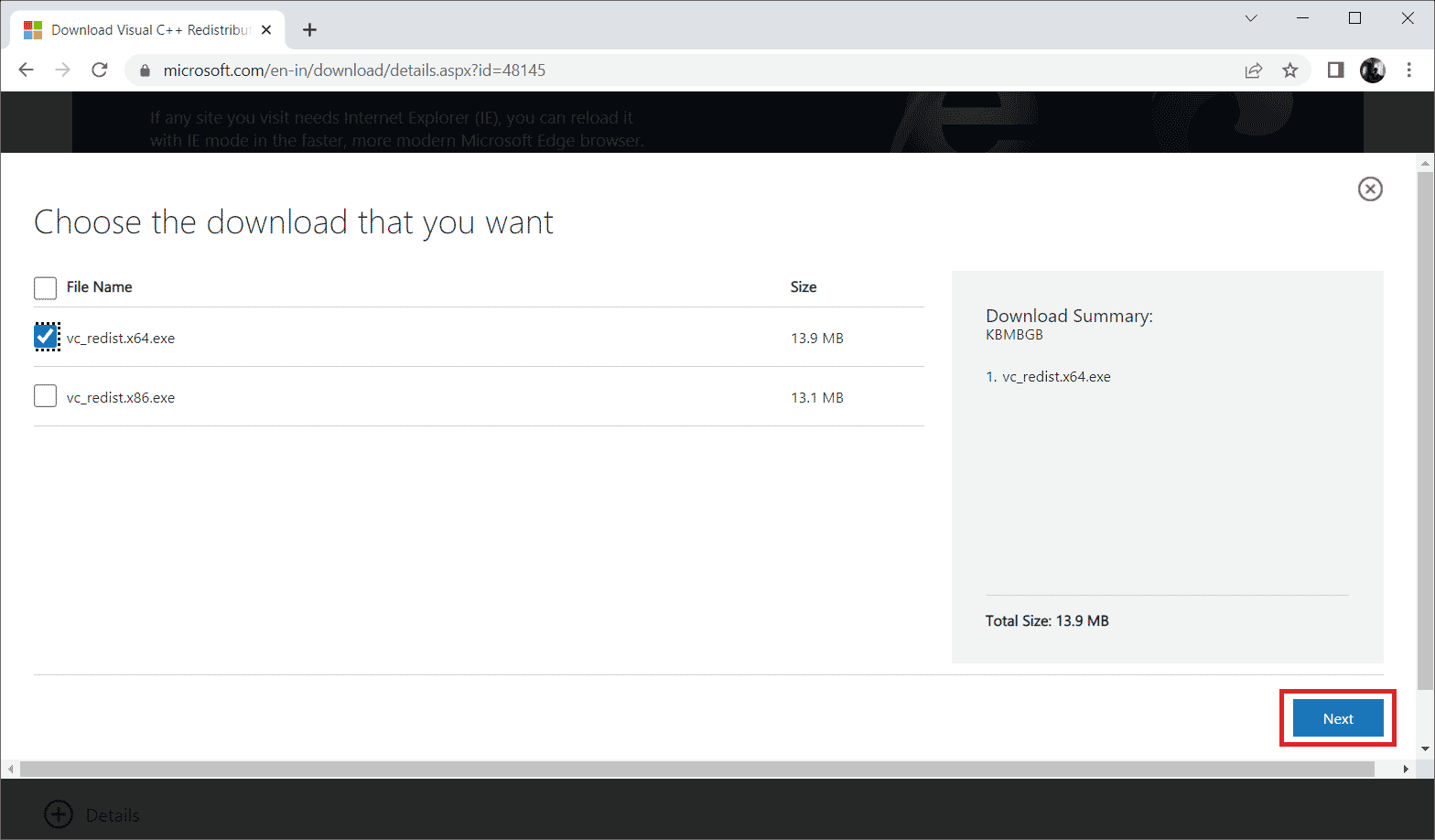This screenshot has width=1435, height=840.
Task: Go back to the previous page
Action: [26, 70]
